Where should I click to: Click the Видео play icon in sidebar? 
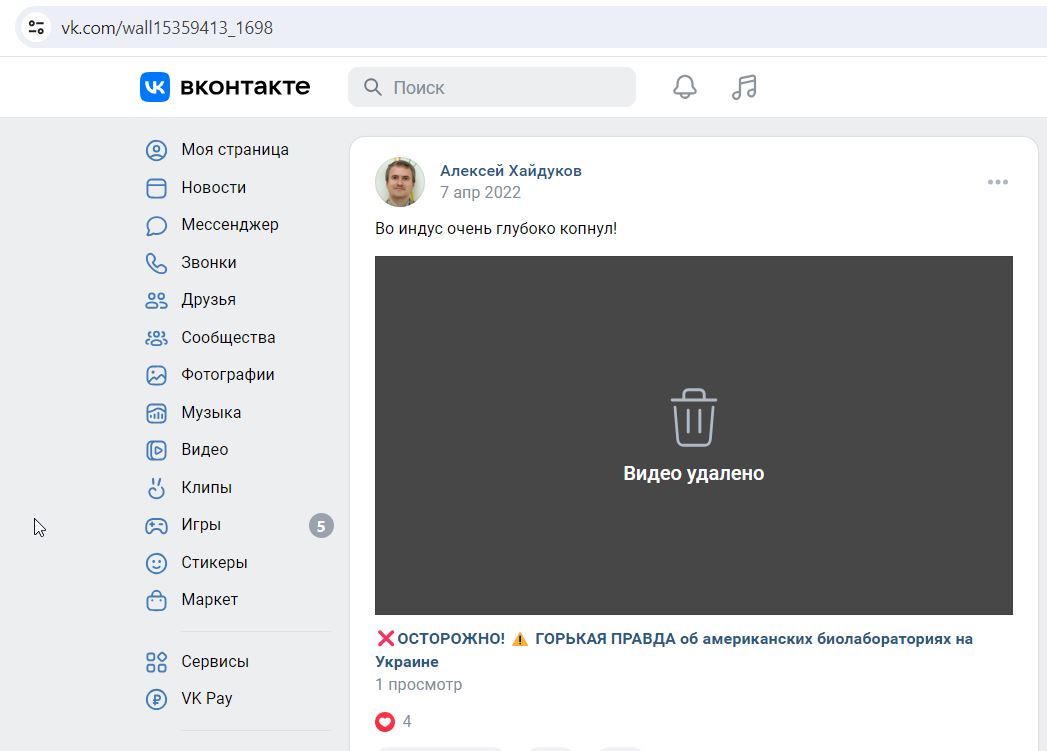point(156,451)
